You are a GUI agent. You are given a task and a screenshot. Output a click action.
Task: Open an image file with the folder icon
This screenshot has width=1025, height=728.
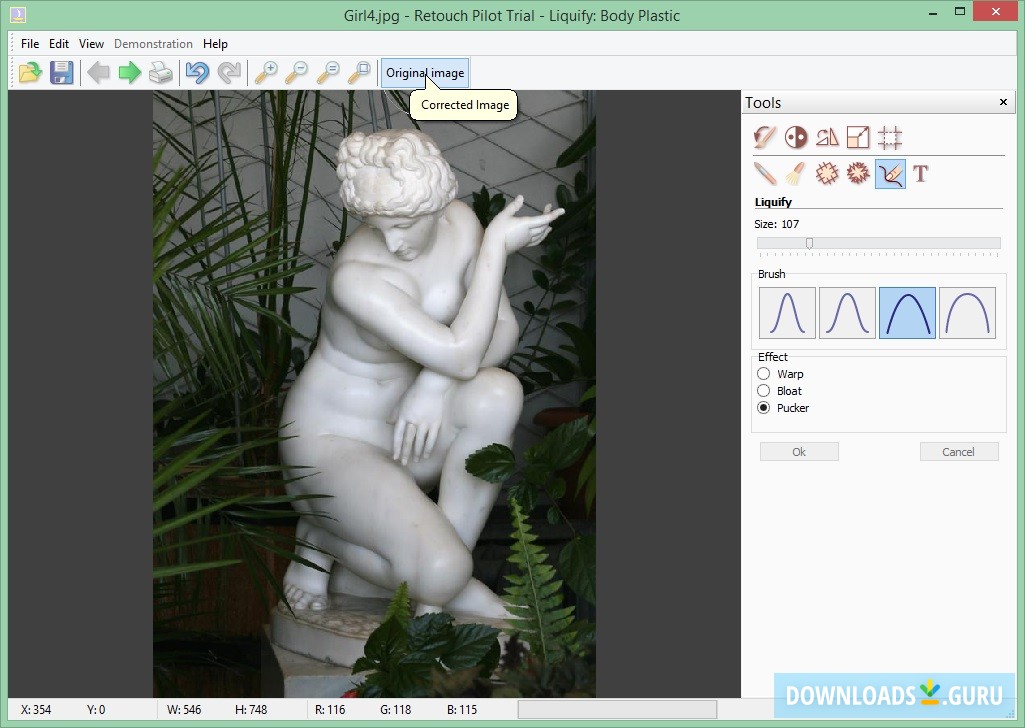30,73
